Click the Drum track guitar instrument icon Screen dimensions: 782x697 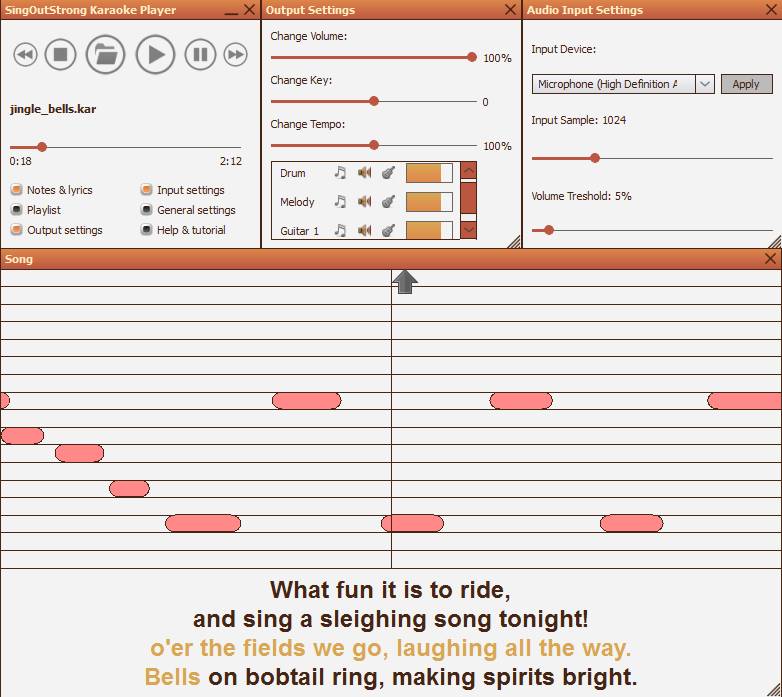coord(389,173)
